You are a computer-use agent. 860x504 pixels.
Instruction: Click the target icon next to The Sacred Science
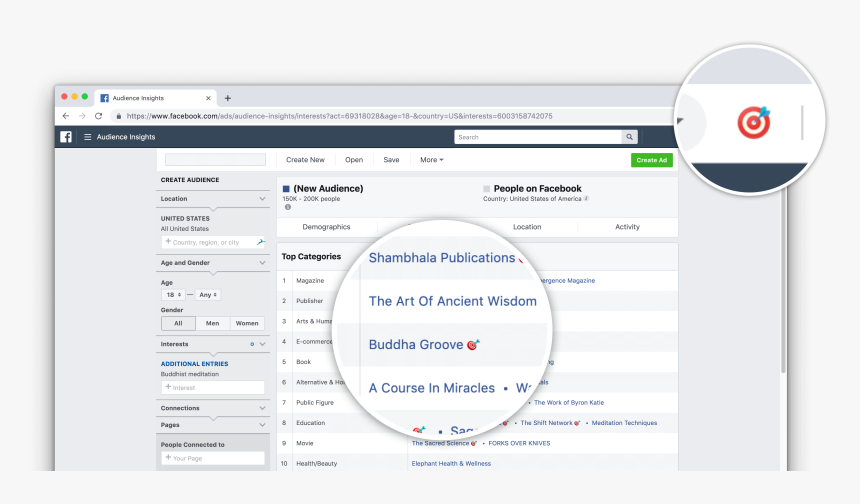tap(473, 443)
